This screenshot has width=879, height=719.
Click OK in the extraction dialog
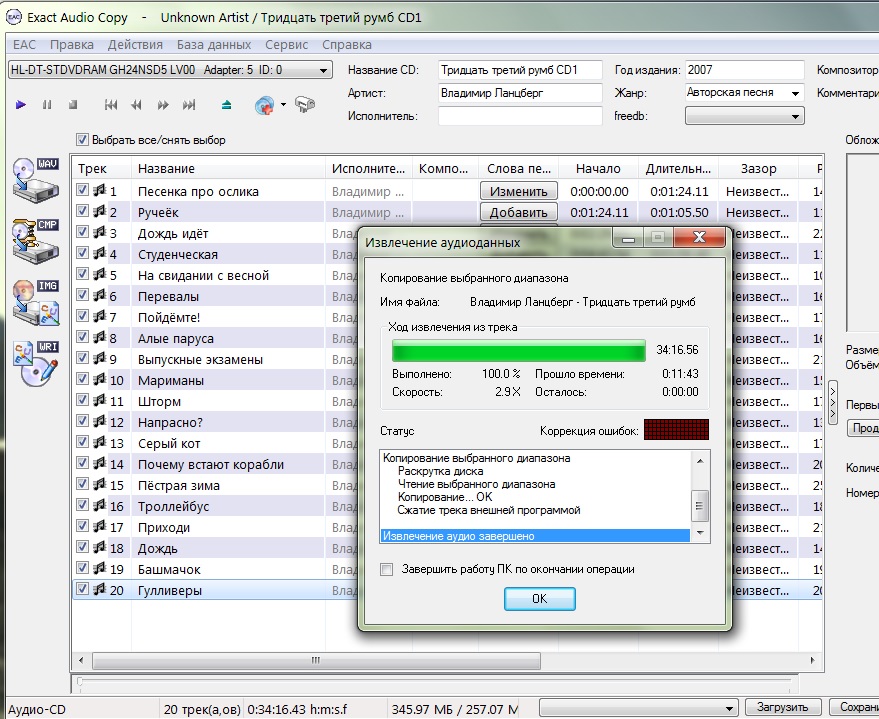pyautogui.click(x=539, y=598)
